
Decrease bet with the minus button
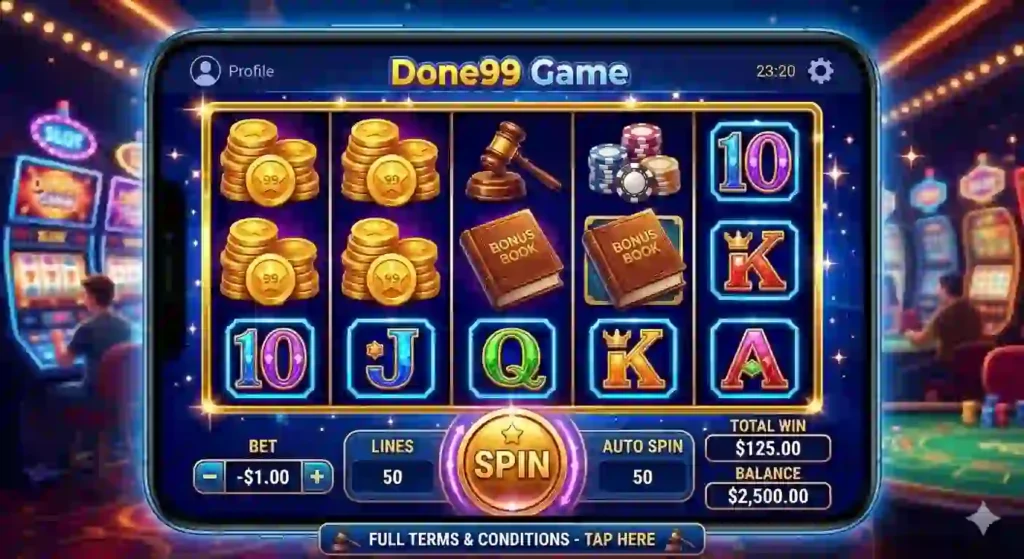click(x=210, y=477)
